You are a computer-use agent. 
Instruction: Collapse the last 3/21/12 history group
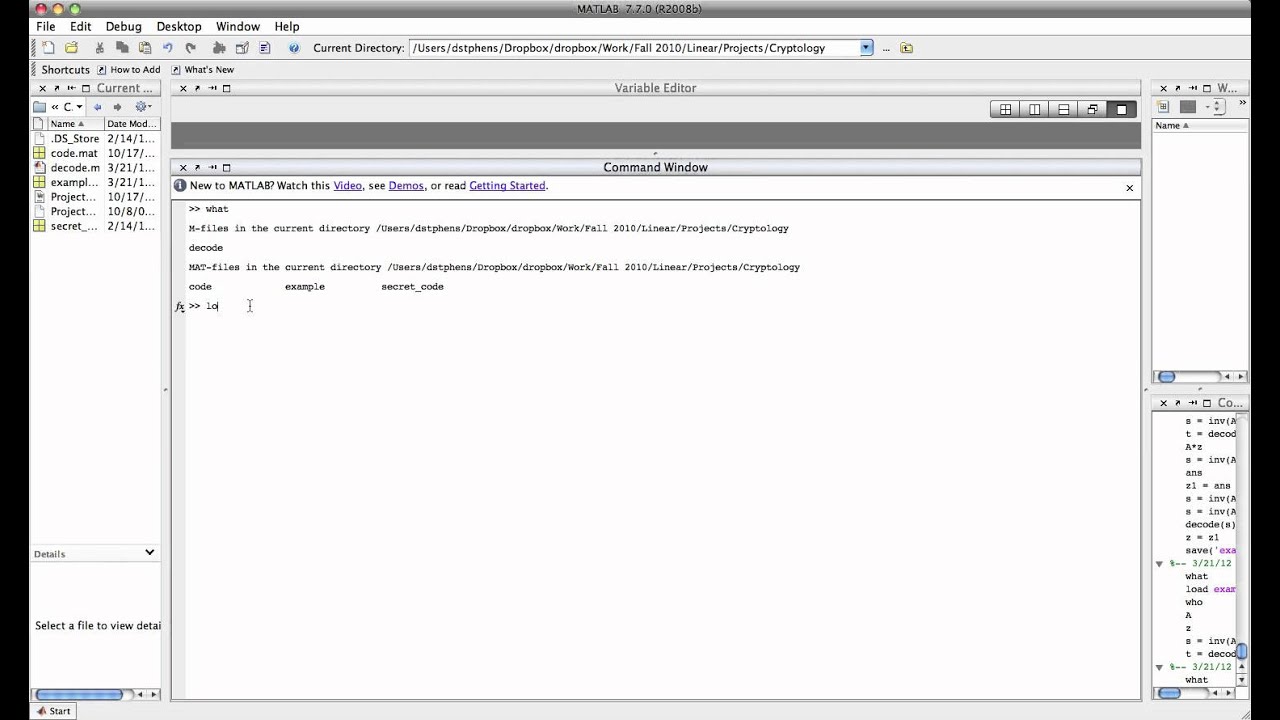point(1160,667)
